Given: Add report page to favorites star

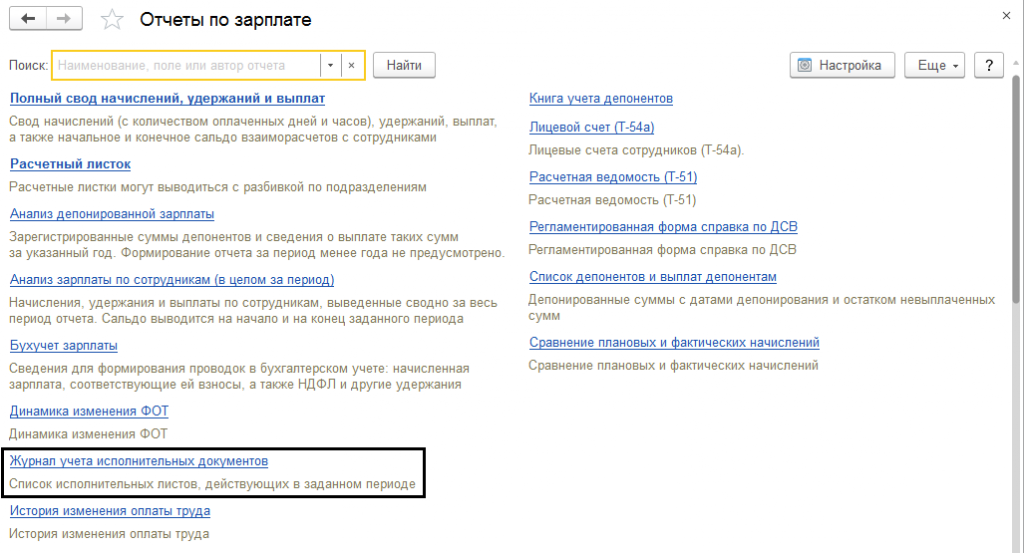Looking at the screenshot, I should click(114, 20).
